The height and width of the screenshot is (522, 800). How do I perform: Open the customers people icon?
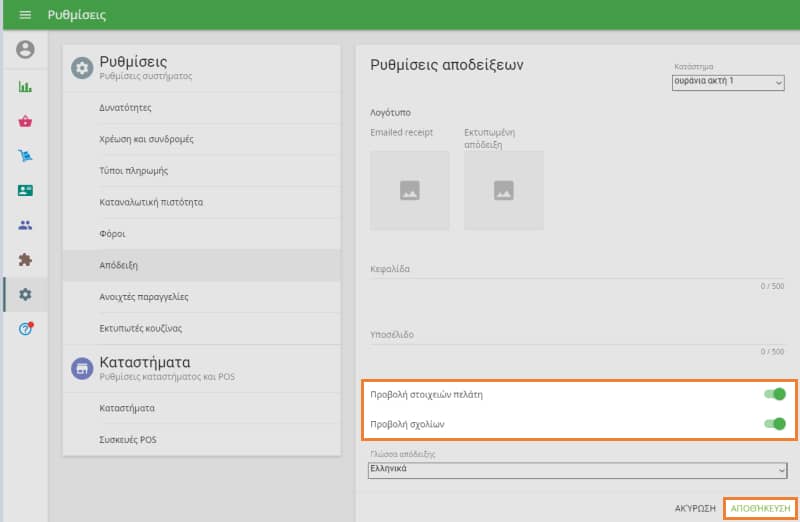click(25, 225)
